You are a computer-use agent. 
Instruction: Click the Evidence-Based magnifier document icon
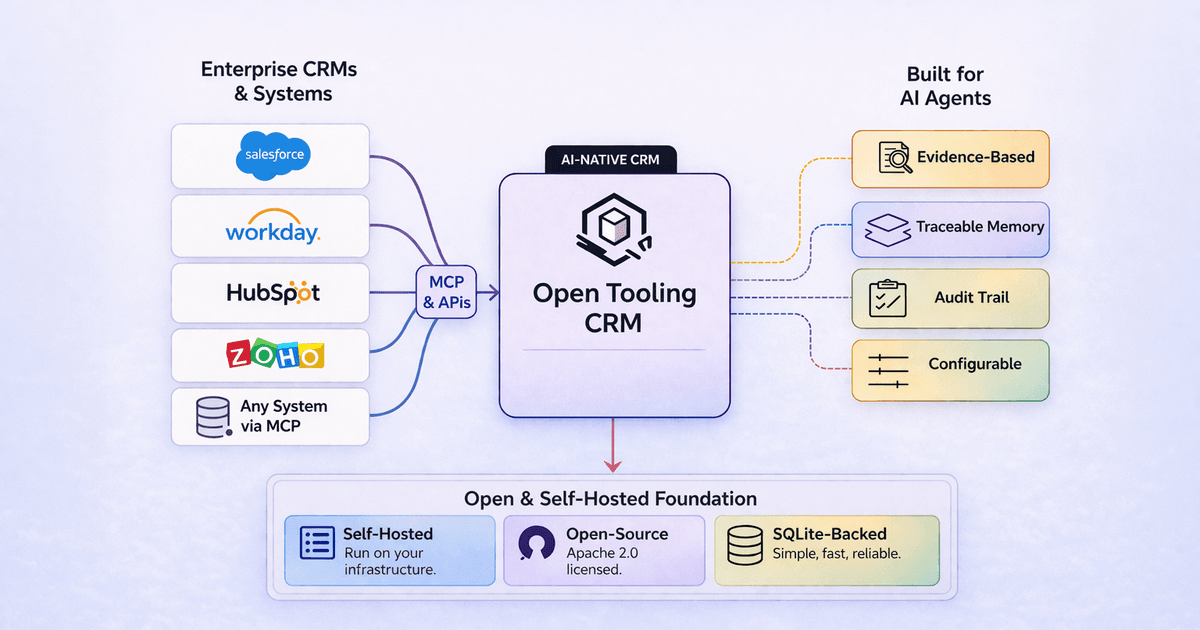tap(895, 158)
